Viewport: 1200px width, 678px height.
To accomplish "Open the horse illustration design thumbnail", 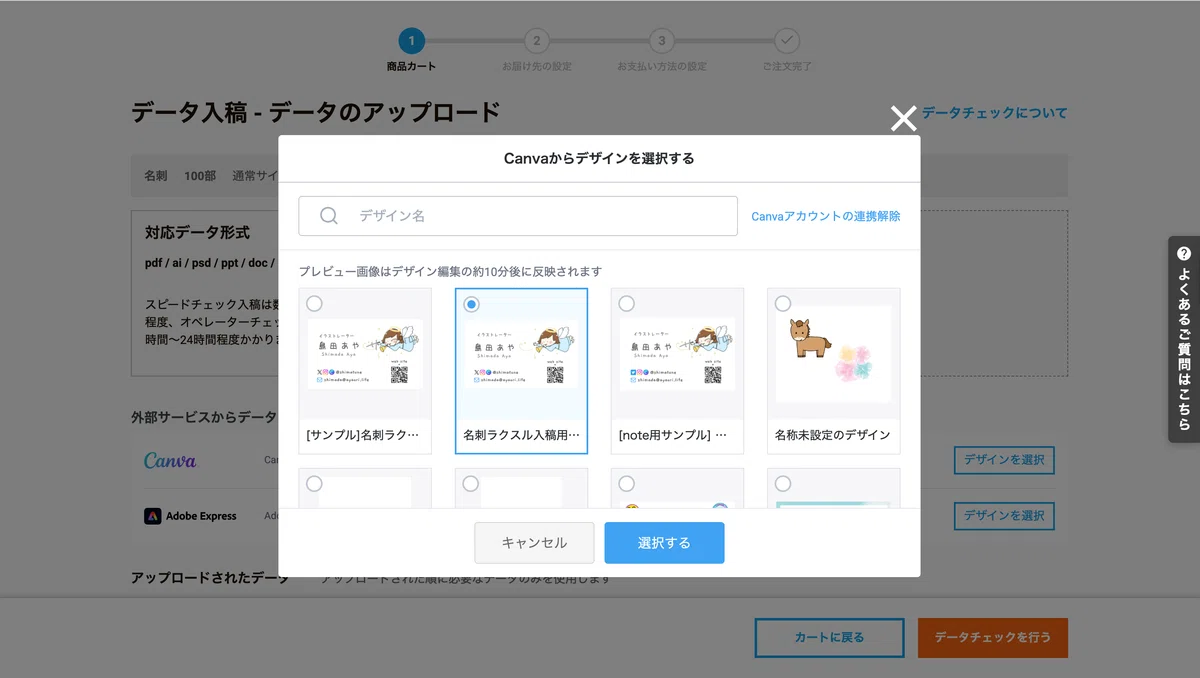I will point(833,353).
